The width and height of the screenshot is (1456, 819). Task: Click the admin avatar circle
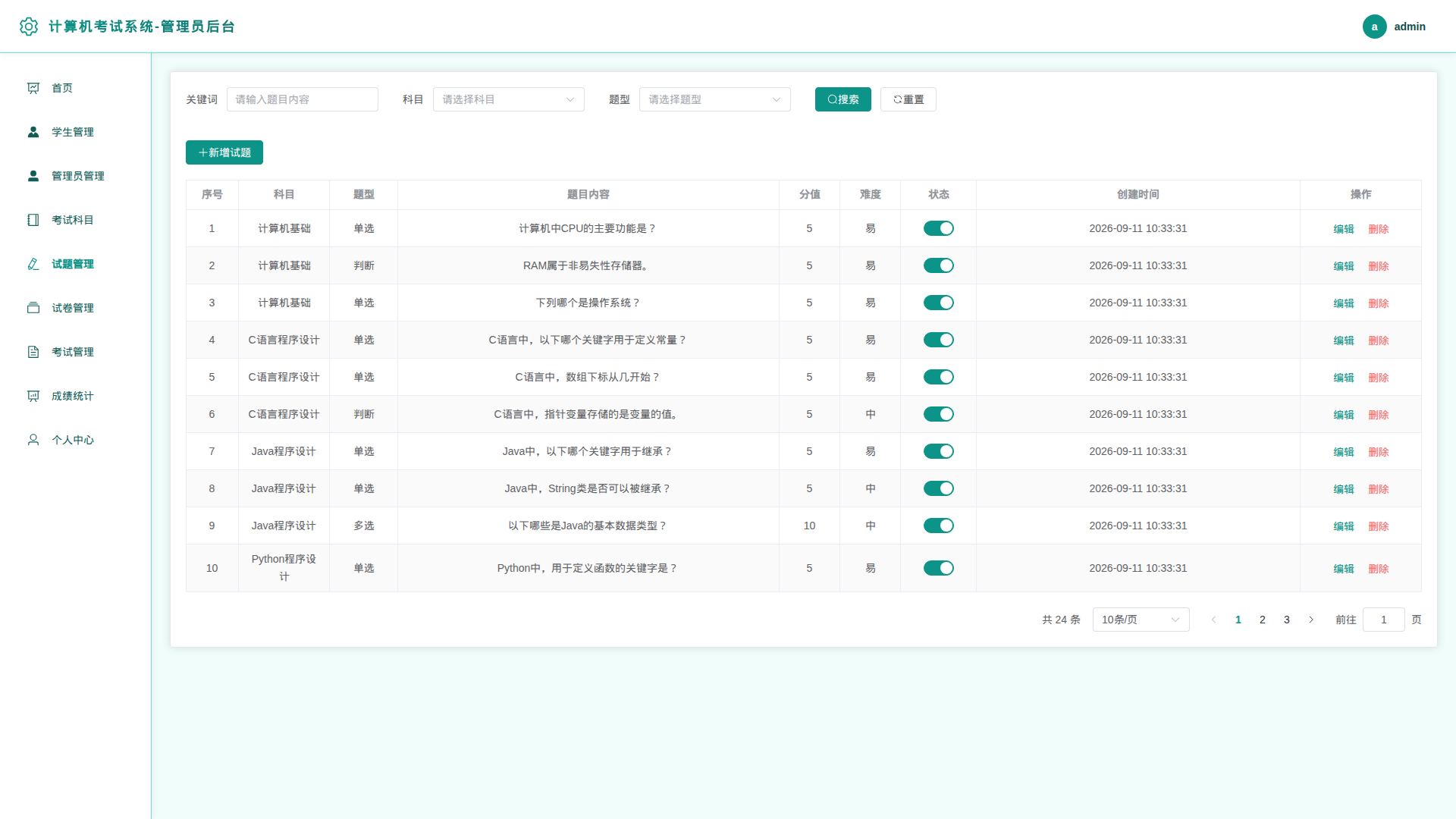coord(1374,27)
